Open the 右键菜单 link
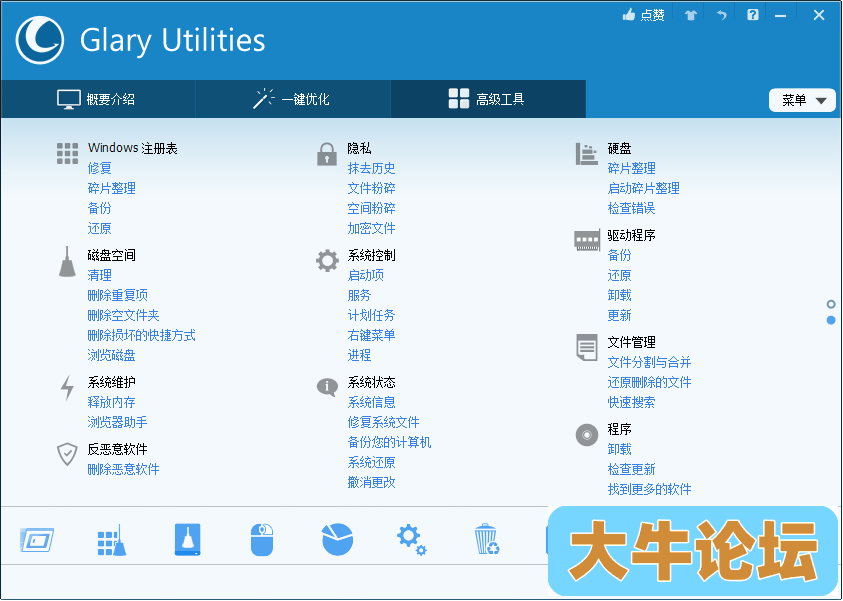 tap(372, 335)
